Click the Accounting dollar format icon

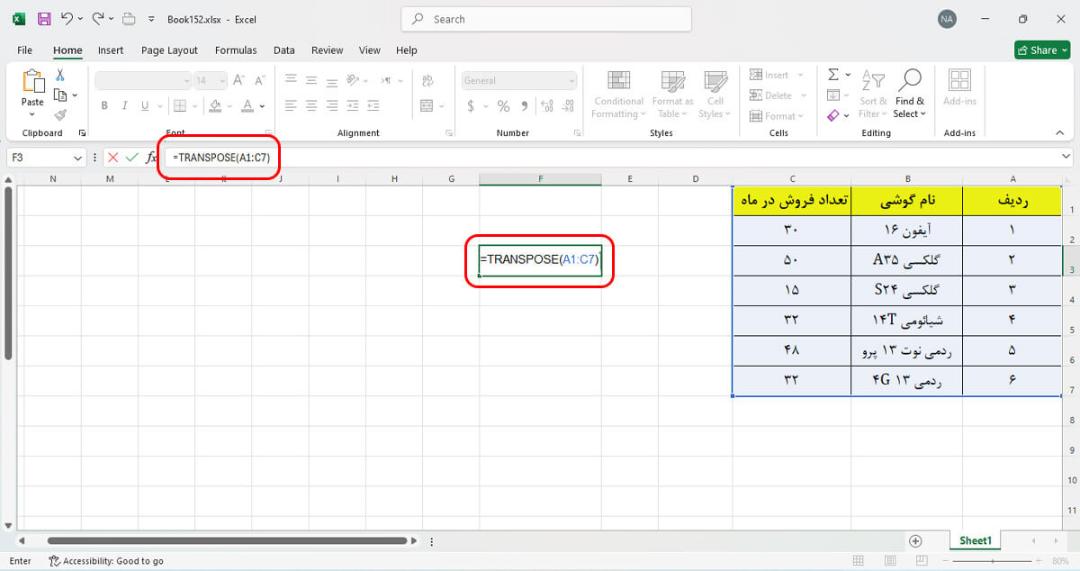click(470, 105)
